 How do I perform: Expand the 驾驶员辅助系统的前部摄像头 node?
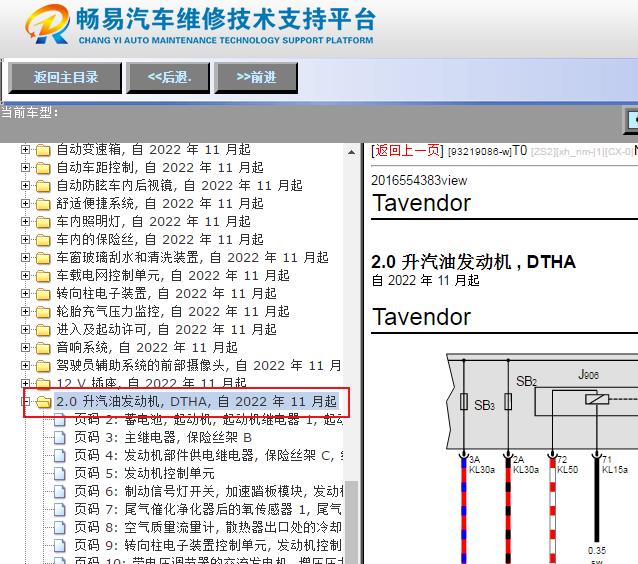[26, 365]
